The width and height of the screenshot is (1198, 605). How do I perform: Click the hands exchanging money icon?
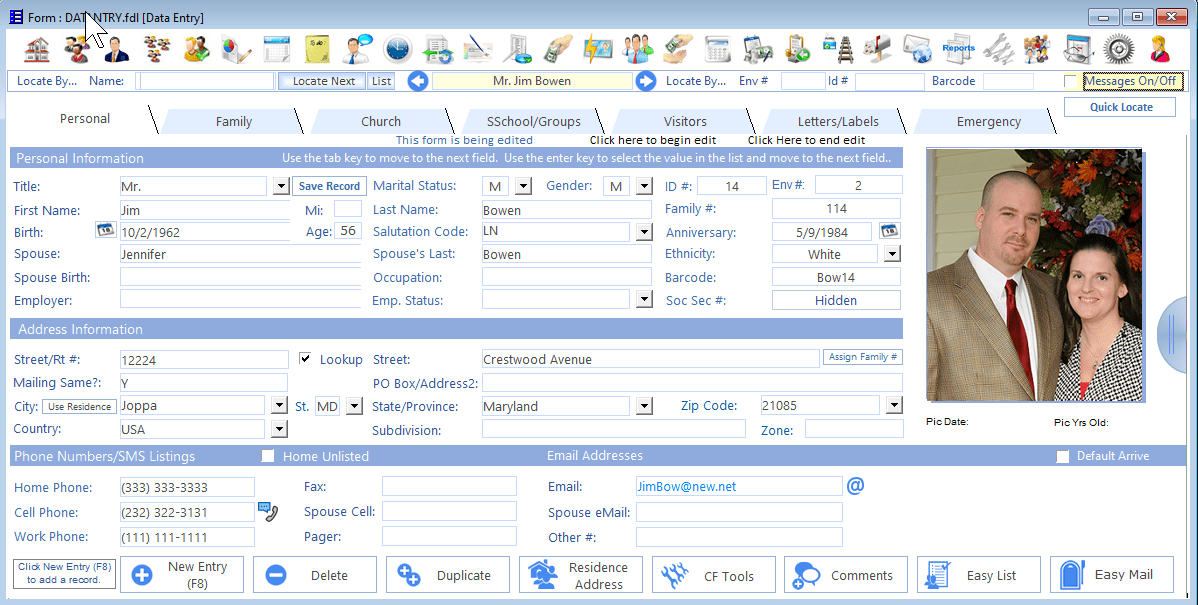tap(678, 50)
